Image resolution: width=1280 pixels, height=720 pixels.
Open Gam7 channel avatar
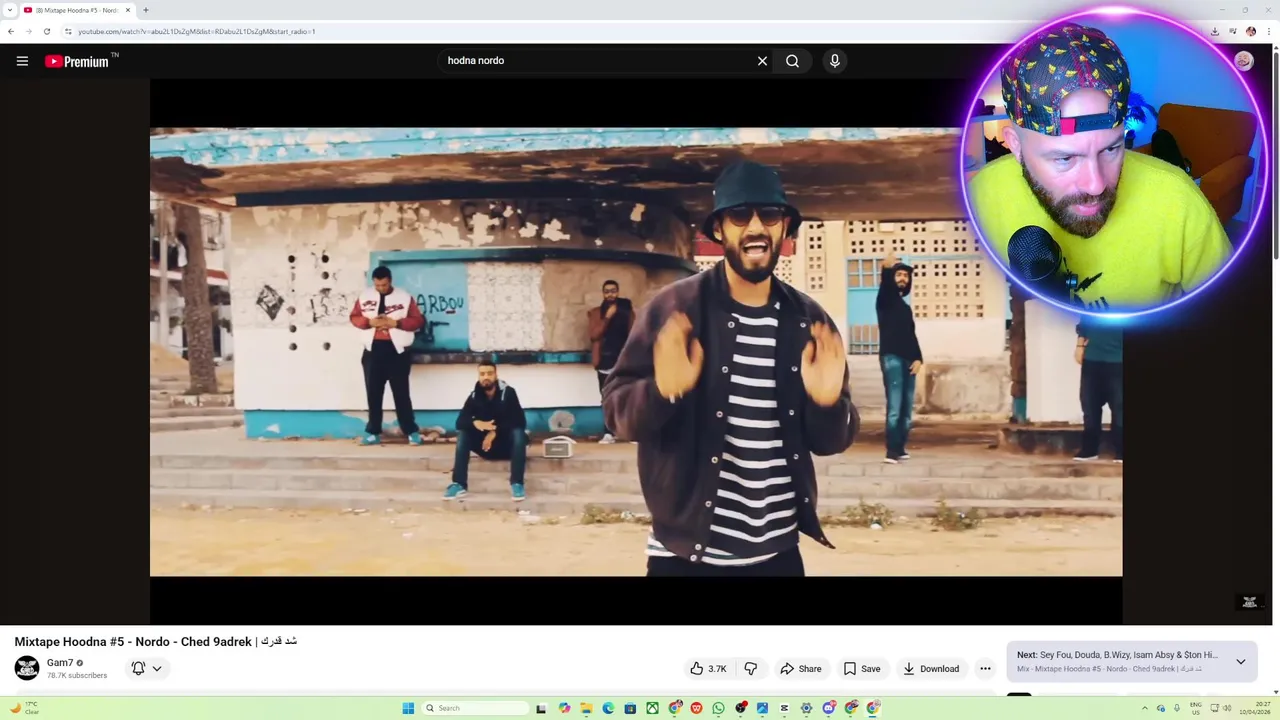(27, 668)
